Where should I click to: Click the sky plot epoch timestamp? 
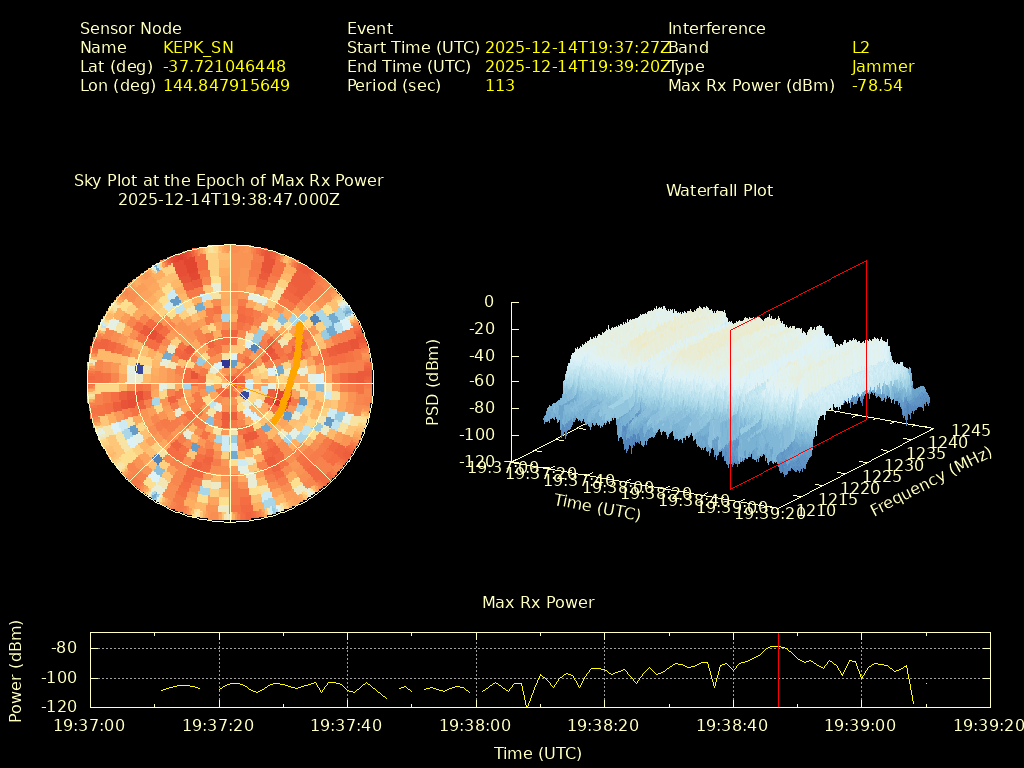click(229, 200)
